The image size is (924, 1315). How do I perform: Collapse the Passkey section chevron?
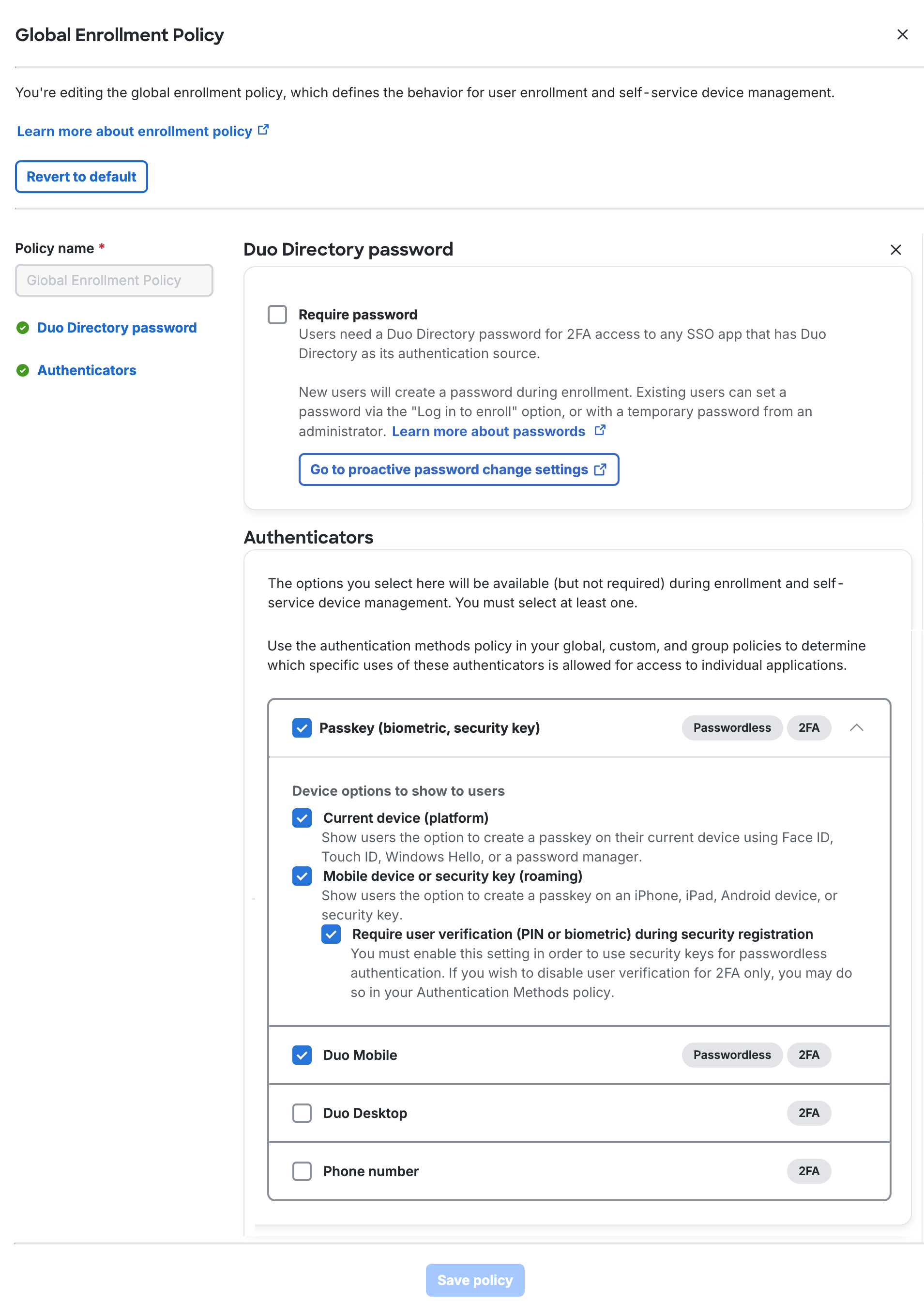tap(856, 727)
